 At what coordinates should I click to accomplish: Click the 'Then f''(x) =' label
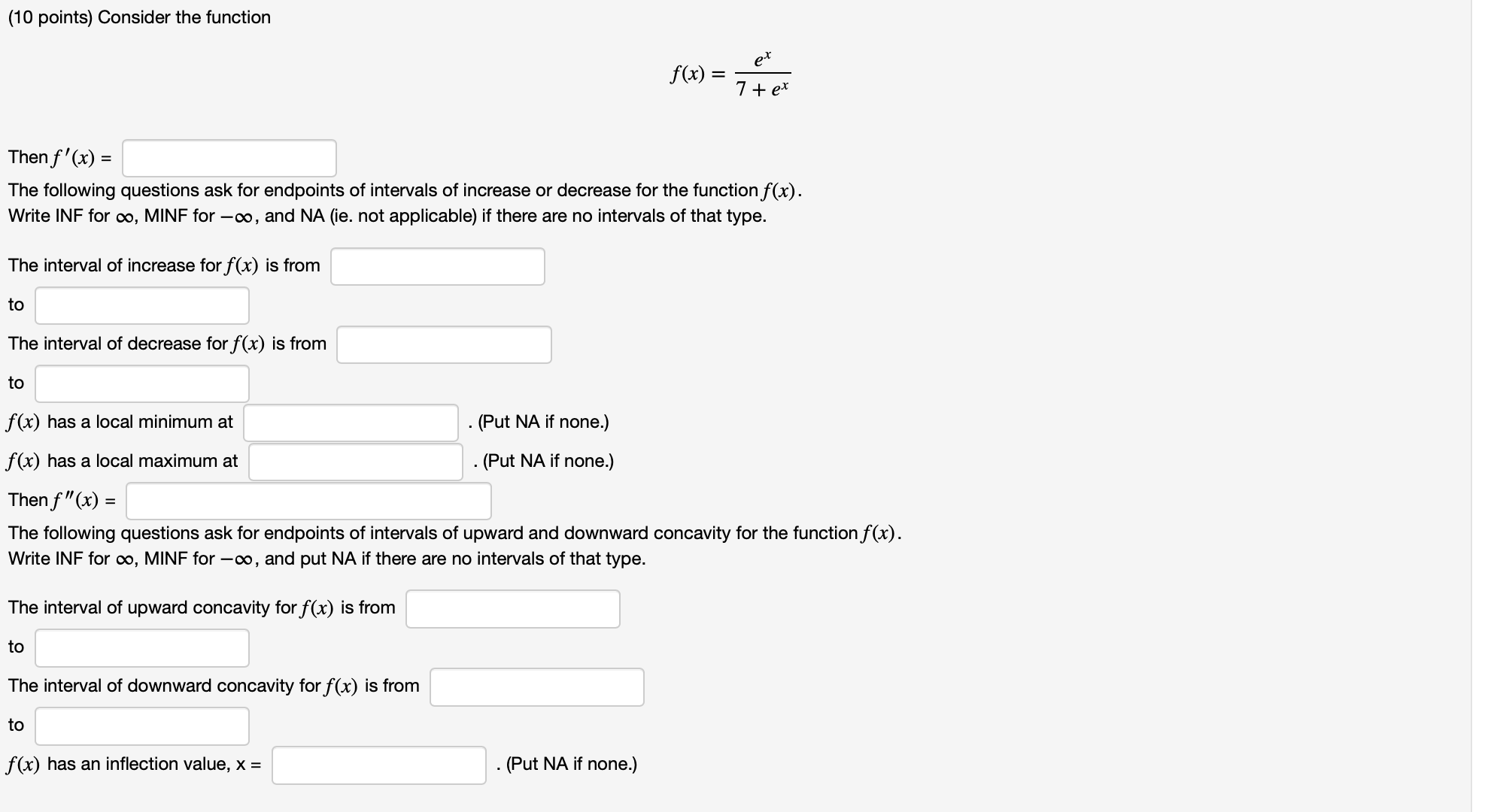(62, 499)
